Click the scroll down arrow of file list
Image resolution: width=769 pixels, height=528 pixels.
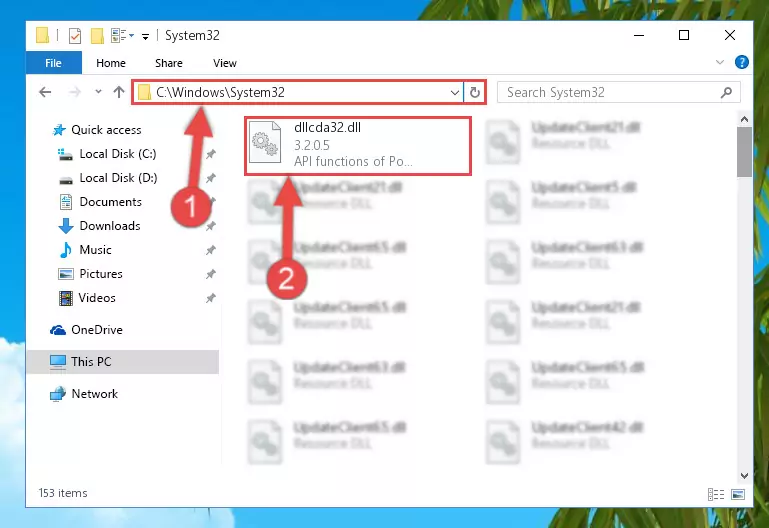point(744,476)
